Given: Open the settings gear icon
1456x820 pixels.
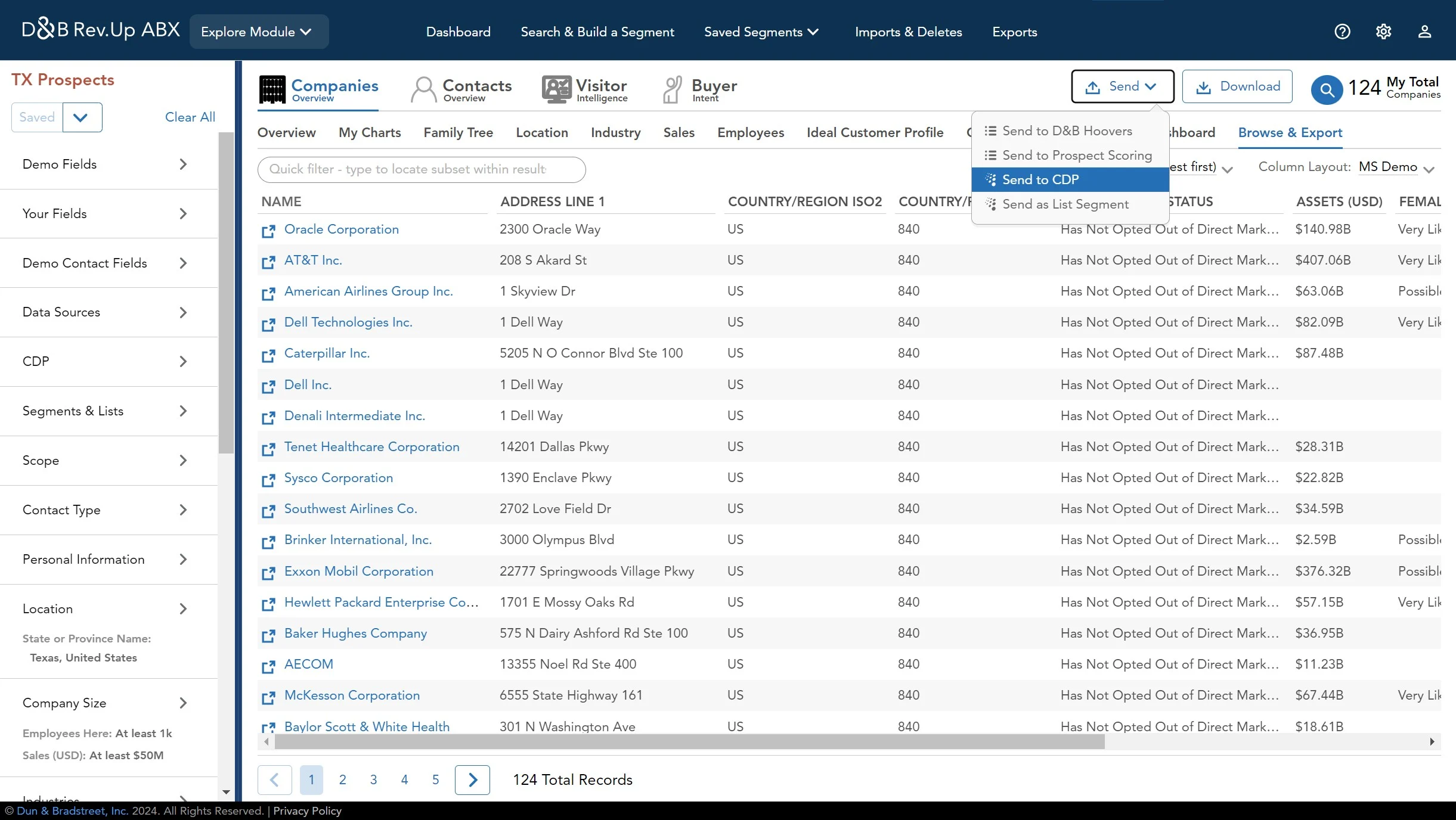Looking at the screenshot, I should [1383, 32].
